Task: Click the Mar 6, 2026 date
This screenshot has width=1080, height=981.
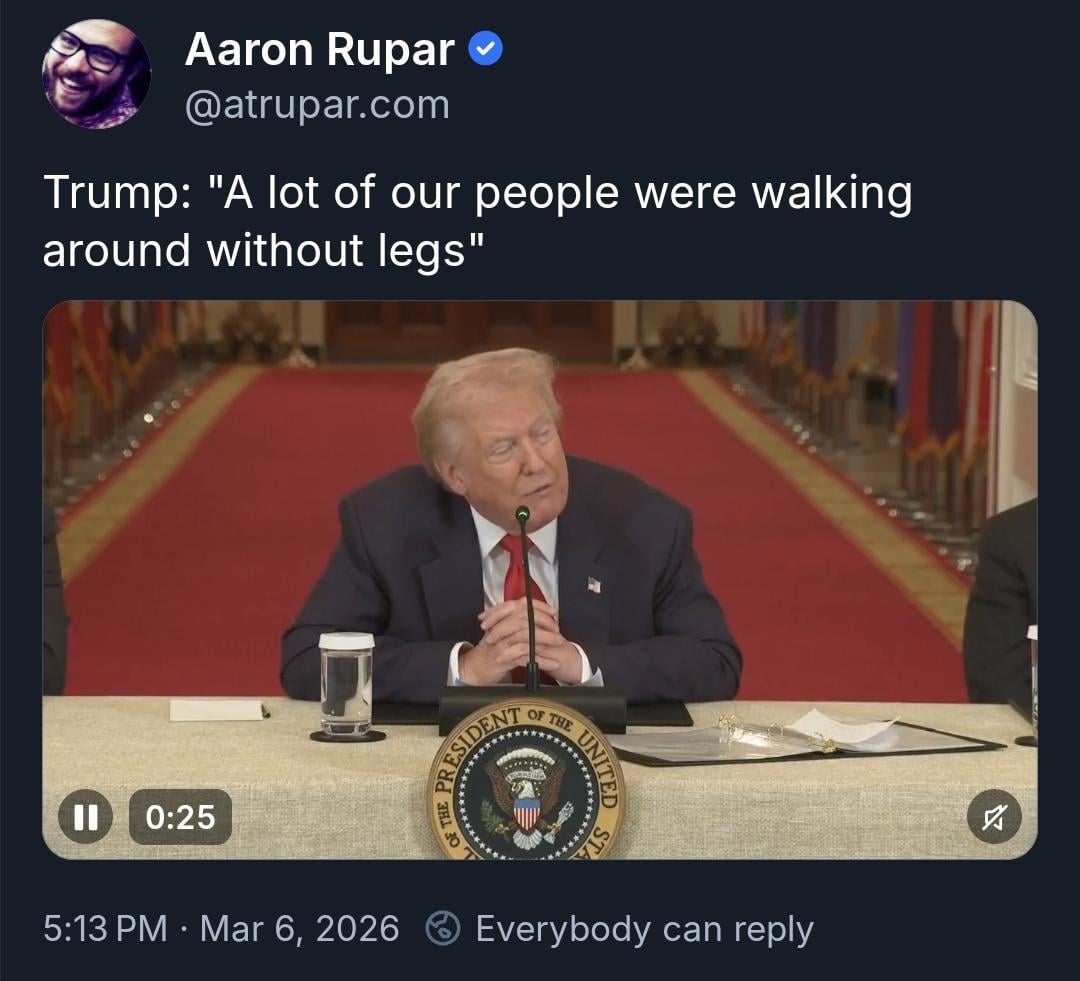Action: point(300,928)
